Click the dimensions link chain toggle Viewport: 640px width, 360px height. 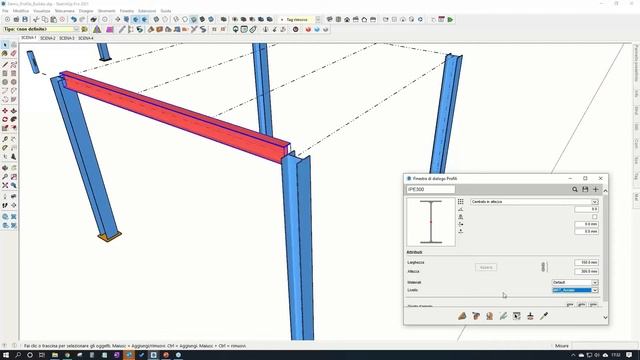(x=543, y=267)
